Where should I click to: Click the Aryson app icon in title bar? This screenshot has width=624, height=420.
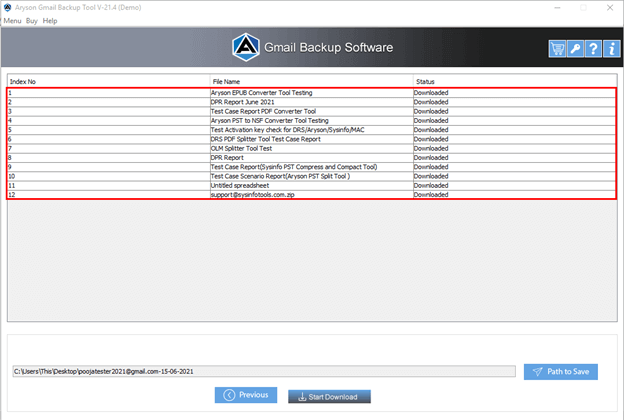[x=7, y=7]
